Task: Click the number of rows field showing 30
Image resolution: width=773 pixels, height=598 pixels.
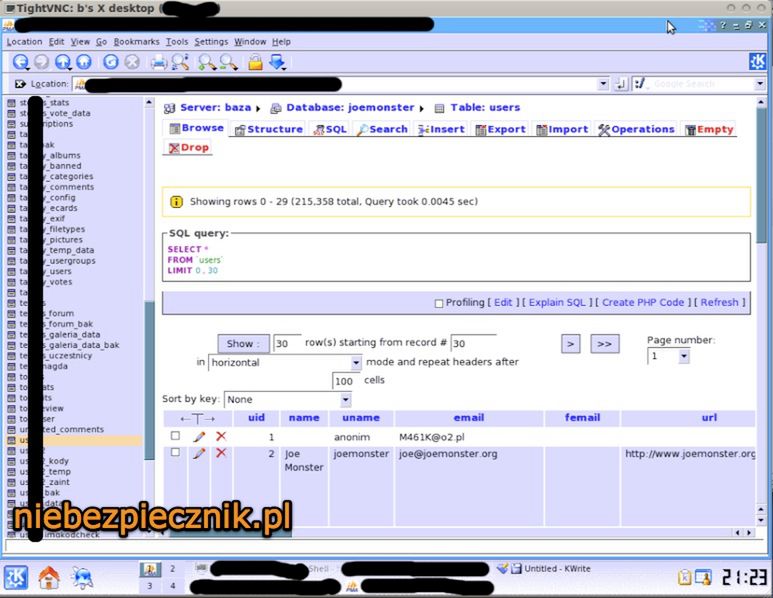Action: 287,343
